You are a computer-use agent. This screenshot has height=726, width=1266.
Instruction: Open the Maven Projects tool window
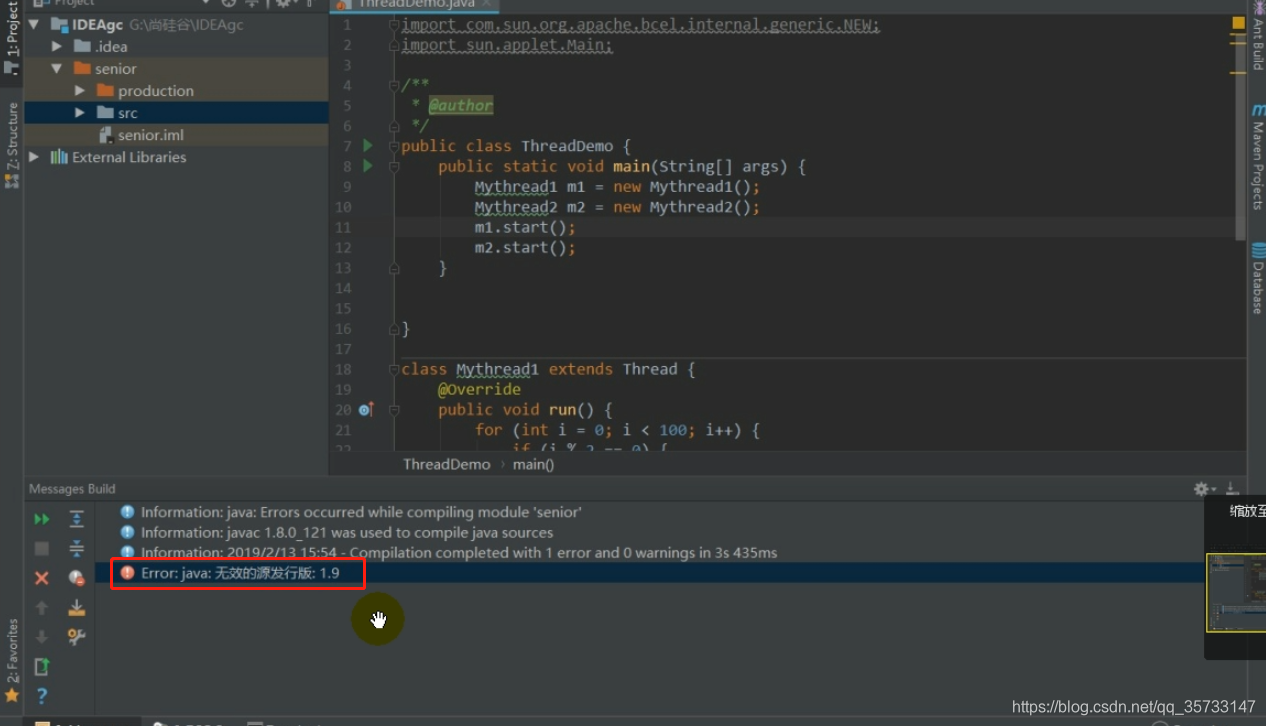tap(1258, 157)
